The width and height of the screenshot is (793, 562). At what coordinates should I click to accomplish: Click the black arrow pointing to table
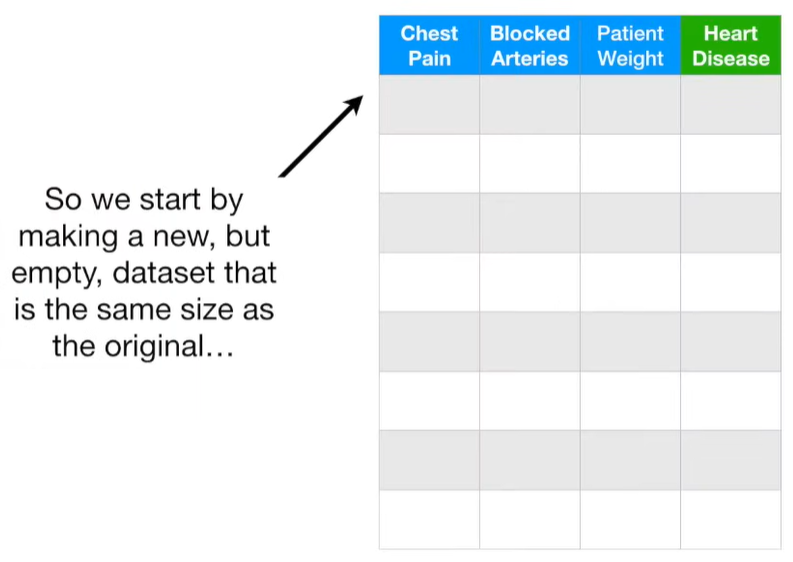pos(320,136)
